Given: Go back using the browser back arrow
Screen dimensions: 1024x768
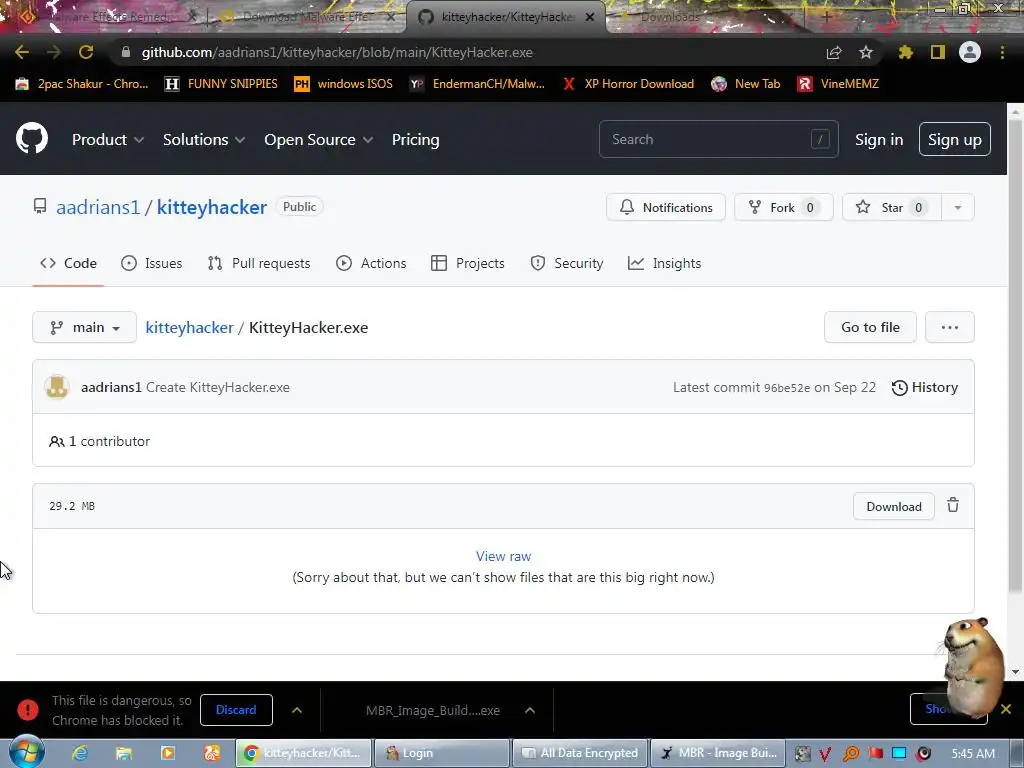Looking at the screenshot, I should 22,52.
